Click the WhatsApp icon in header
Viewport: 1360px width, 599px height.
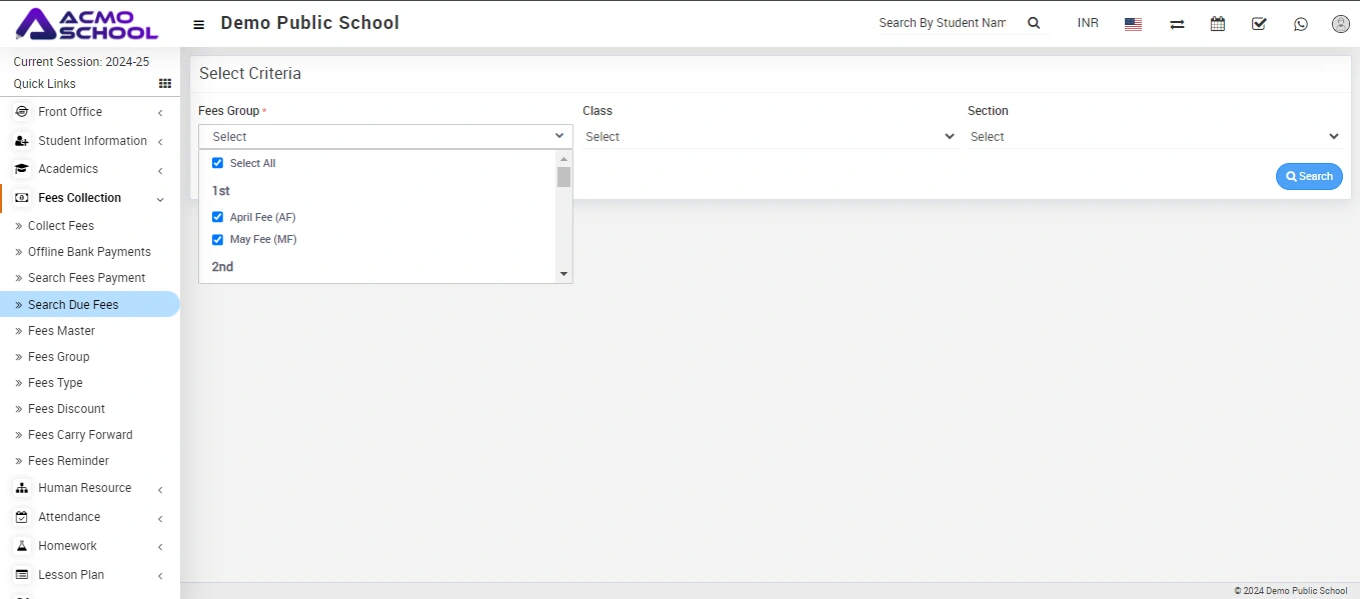[1300, 24]
